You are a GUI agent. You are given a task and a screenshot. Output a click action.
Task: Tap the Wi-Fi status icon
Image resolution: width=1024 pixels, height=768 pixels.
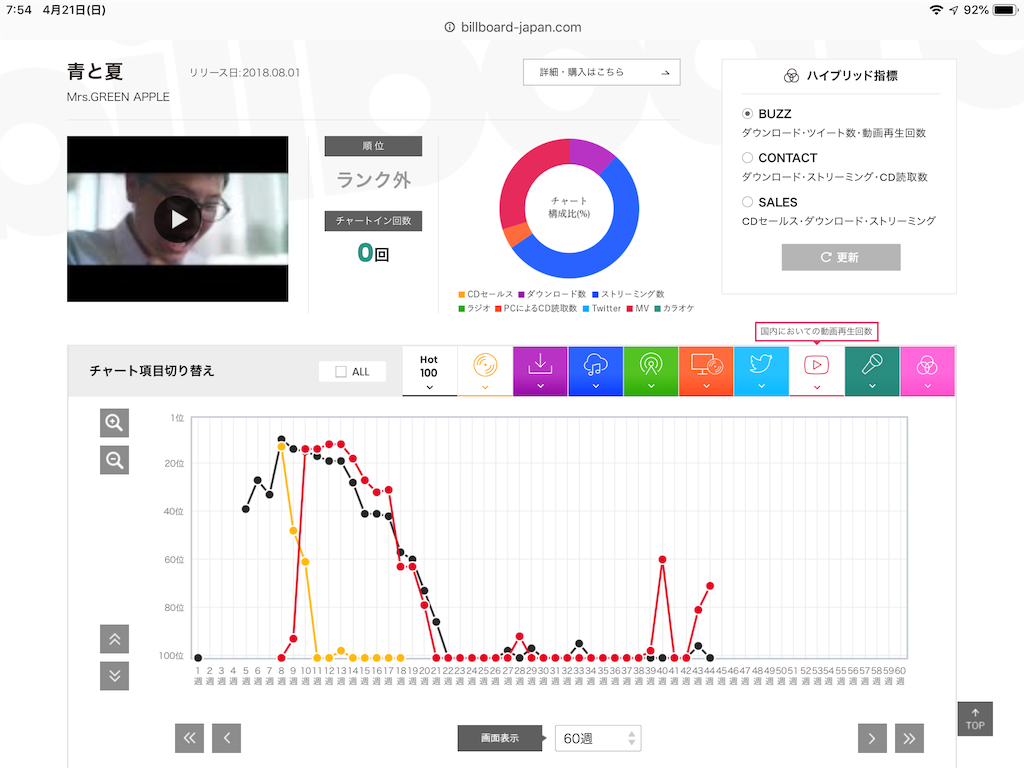[x=936, y=10]
